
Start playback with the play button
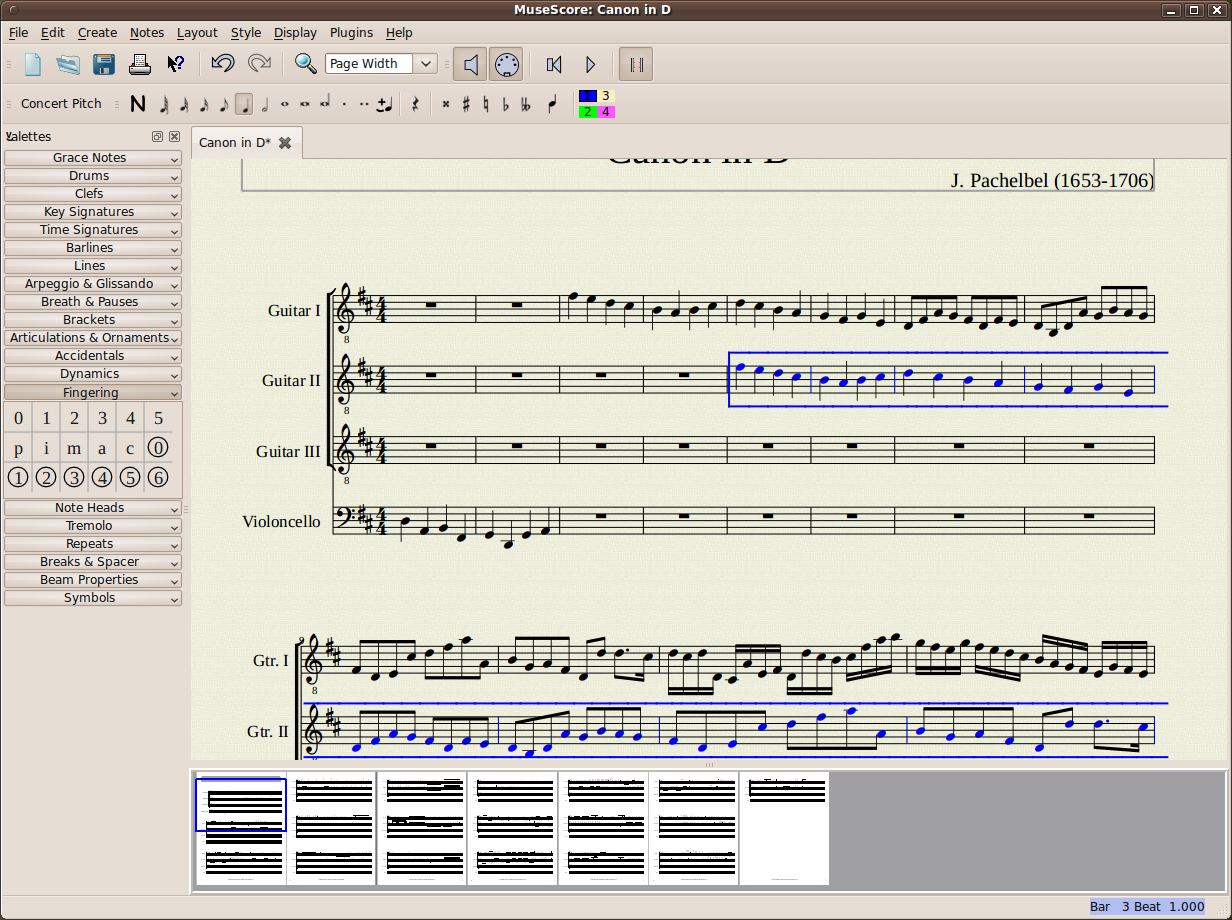(x=590, y=63)
